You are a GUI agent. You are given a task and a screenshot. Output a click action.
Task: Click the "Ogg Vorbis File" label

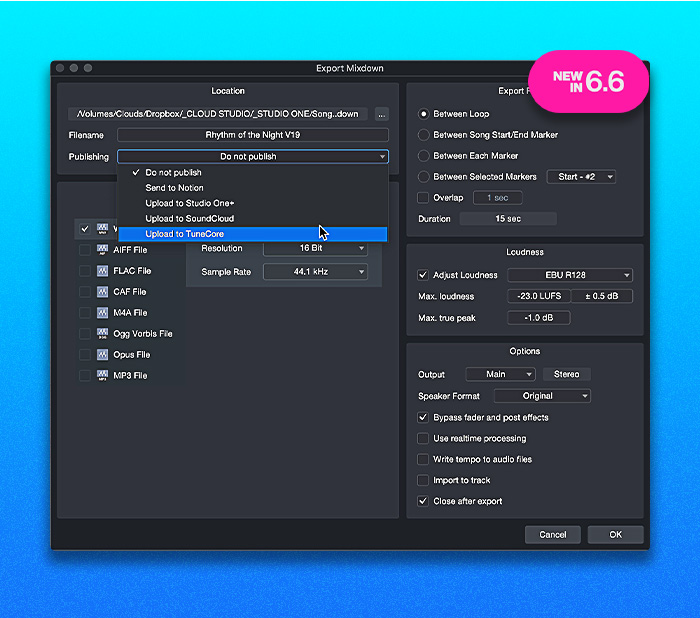tap(143, 334)
